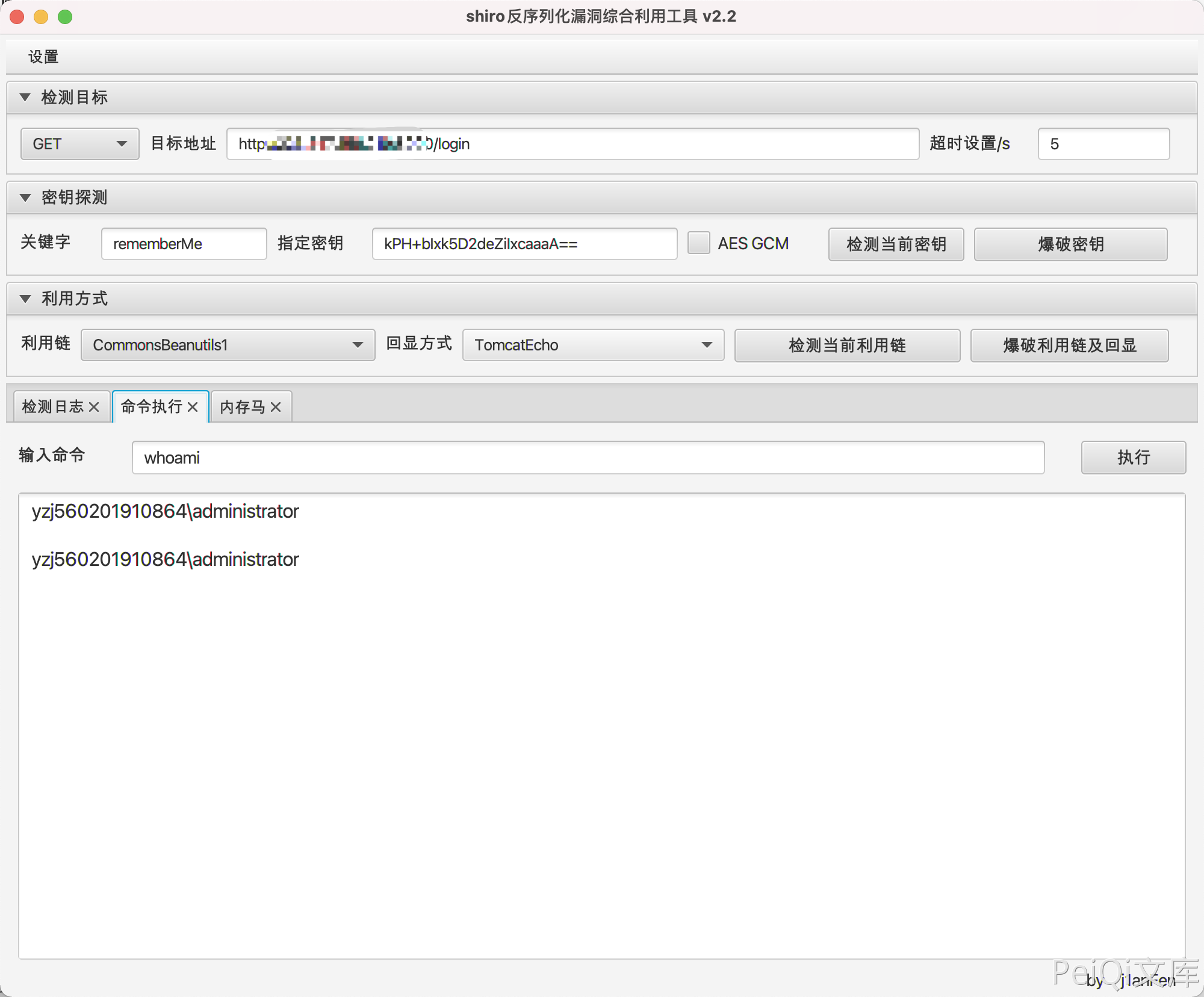This screenshot has height=997, width=1204.
Task: Switch to the 内存马 tab
Action: (243, 408)
